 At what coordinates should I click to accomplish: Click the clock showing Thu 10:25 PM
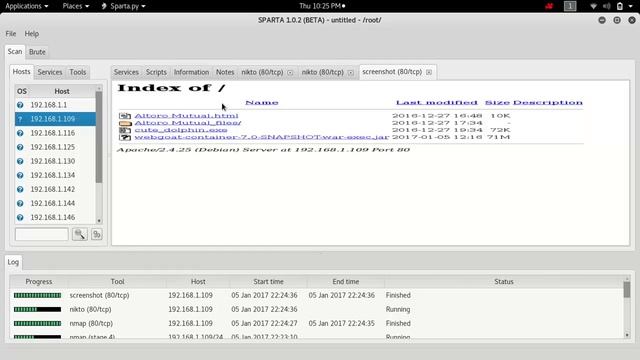(322, 6)
